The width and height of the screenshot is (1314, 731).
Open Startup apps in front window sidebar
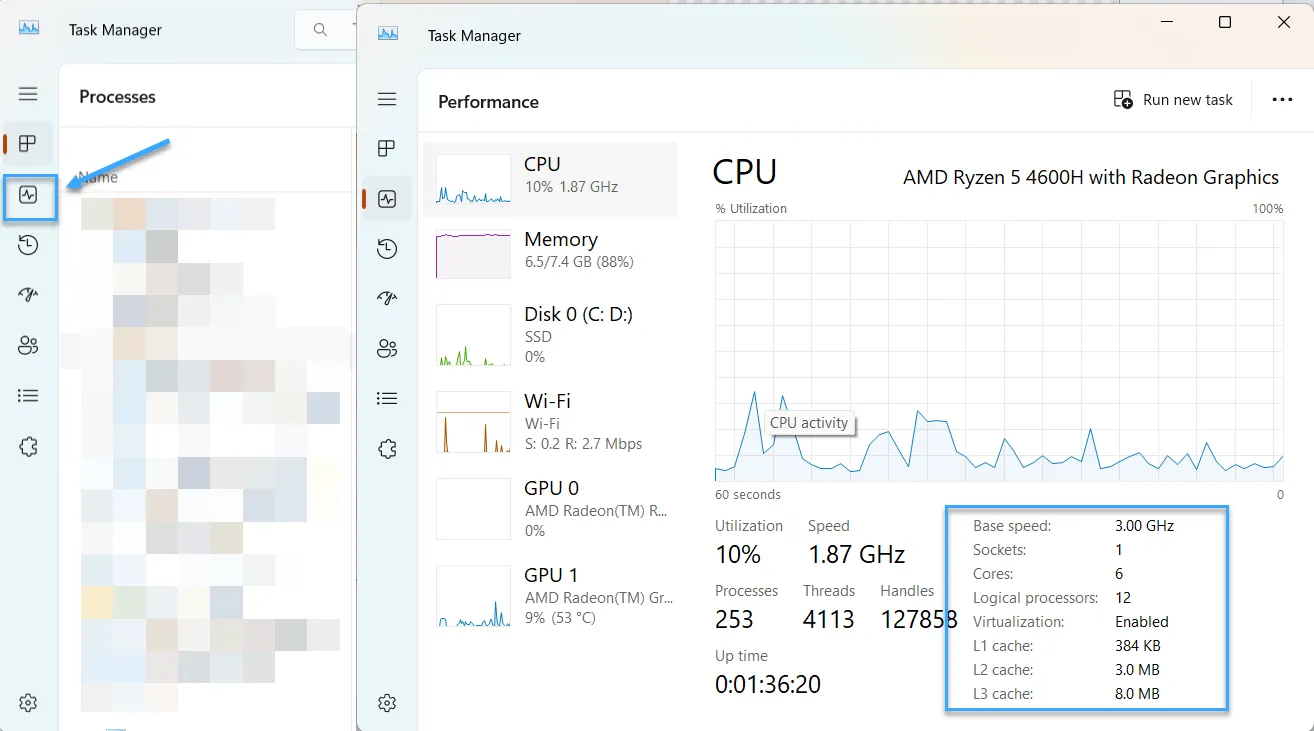387,298
